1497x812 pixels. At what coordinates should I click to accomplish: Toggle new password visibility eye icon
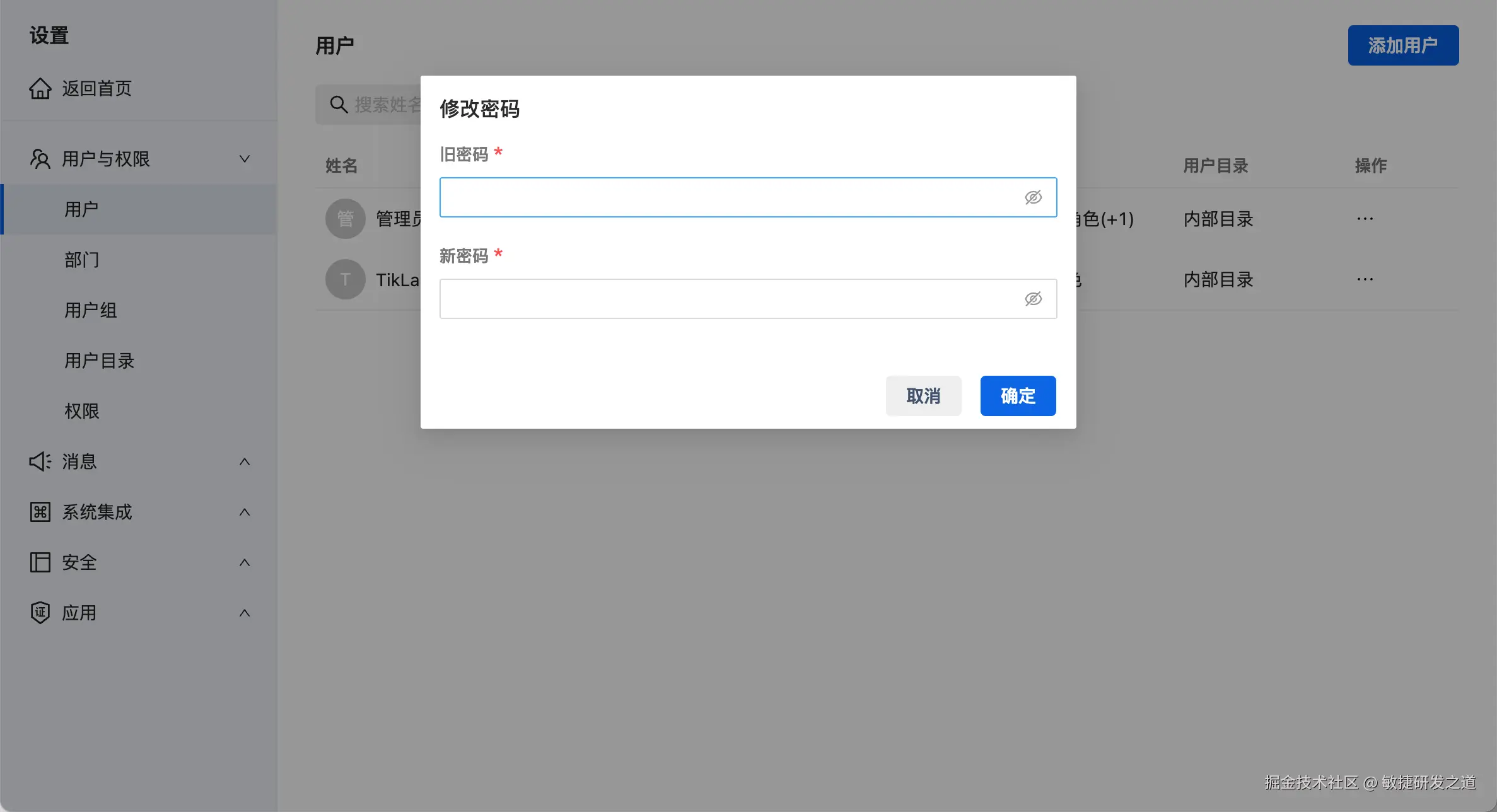(1033, 299)
